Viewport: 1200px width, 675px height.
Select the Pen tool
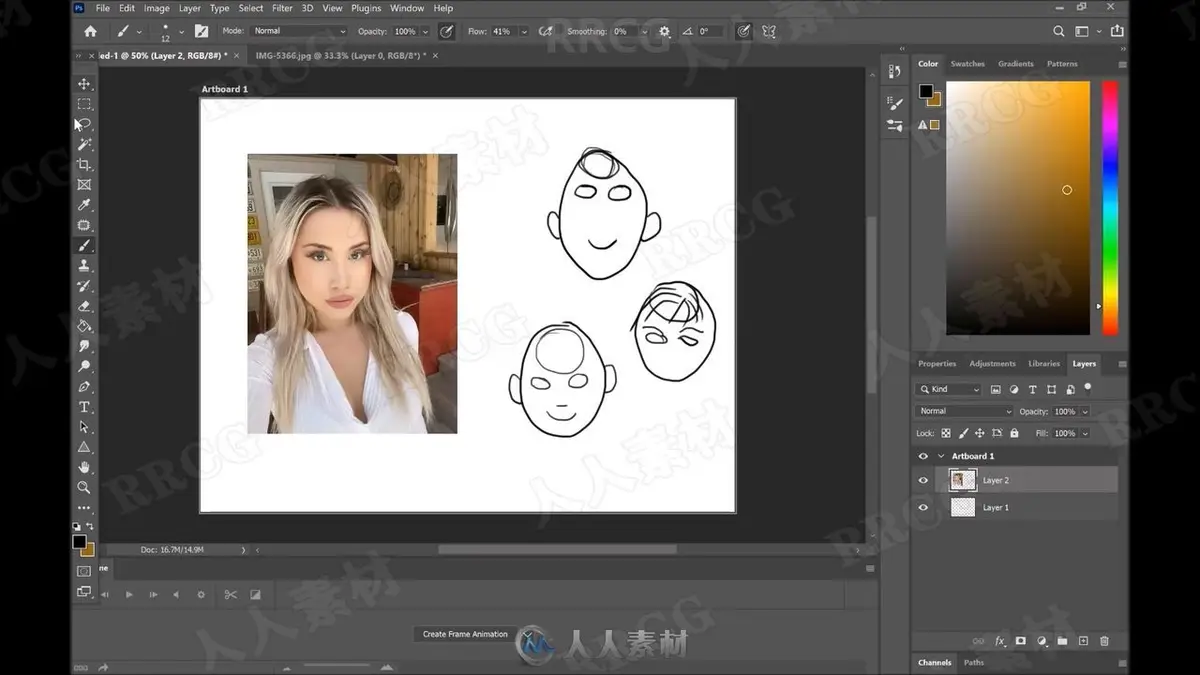click(84, 386)
